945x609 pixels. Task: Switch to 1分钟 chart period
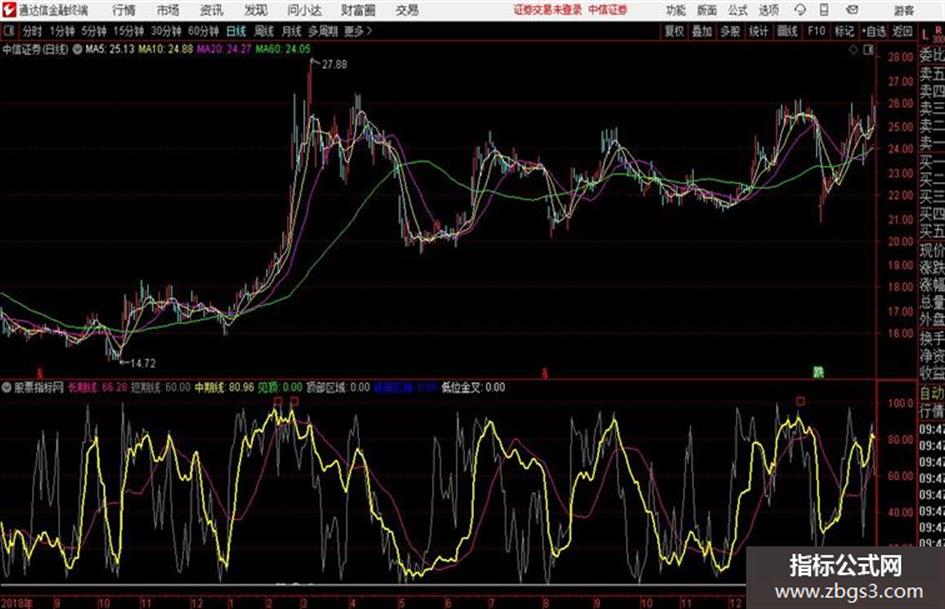pyautogui.click(x=62, y=31)
